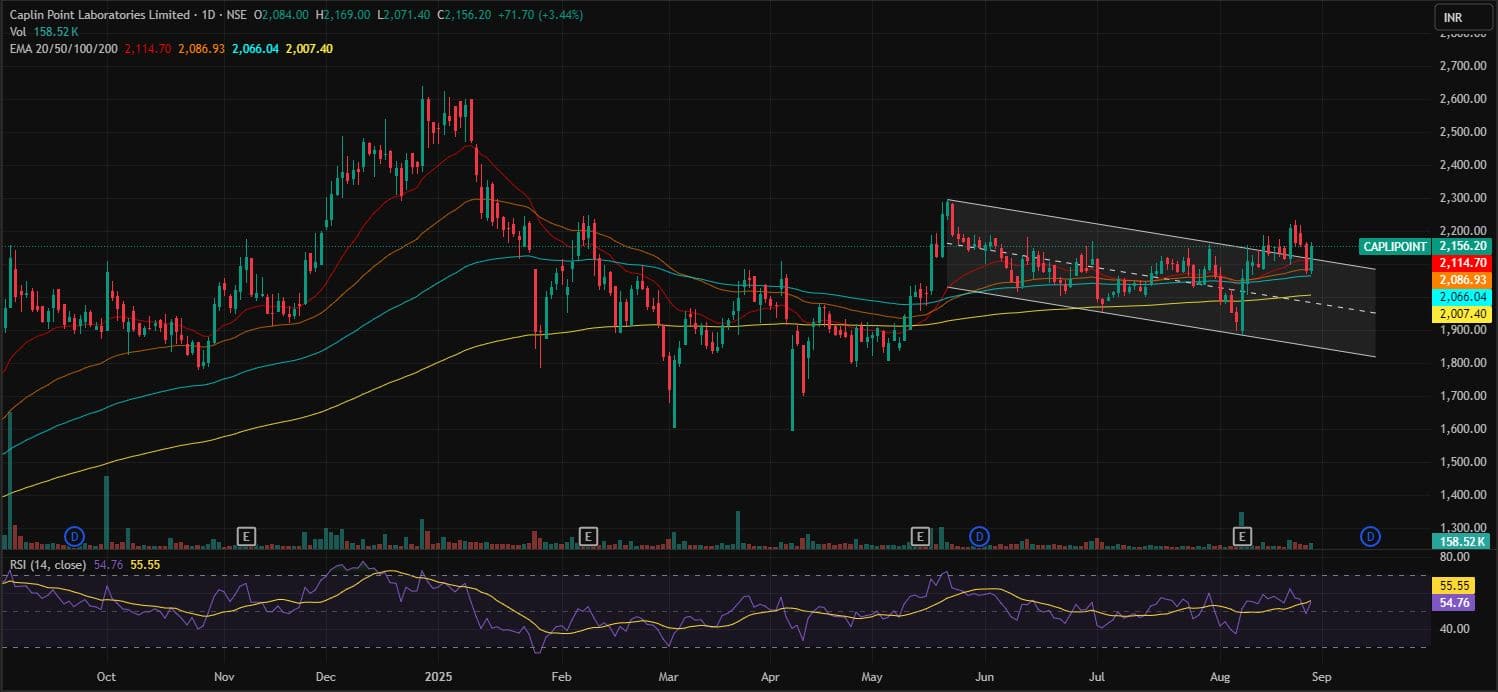
Task: Select the RSI (14, close) indicator legend
Action: [x=49, y=564]
